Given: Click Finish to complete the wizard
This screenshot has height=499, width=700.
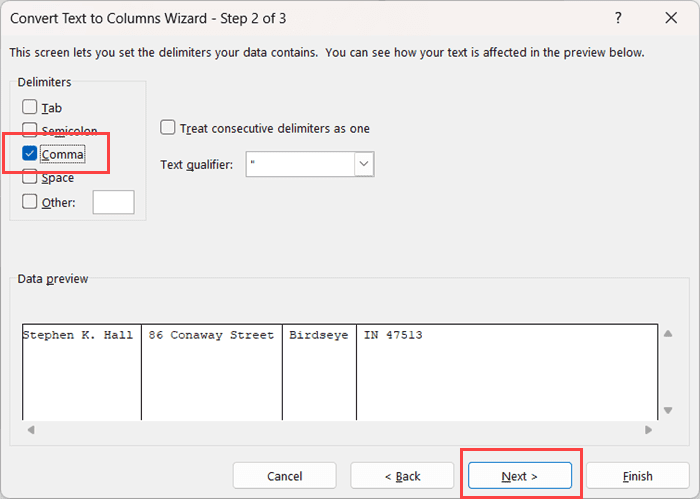Looking at the screenshot, I should (x=637, y=476).
